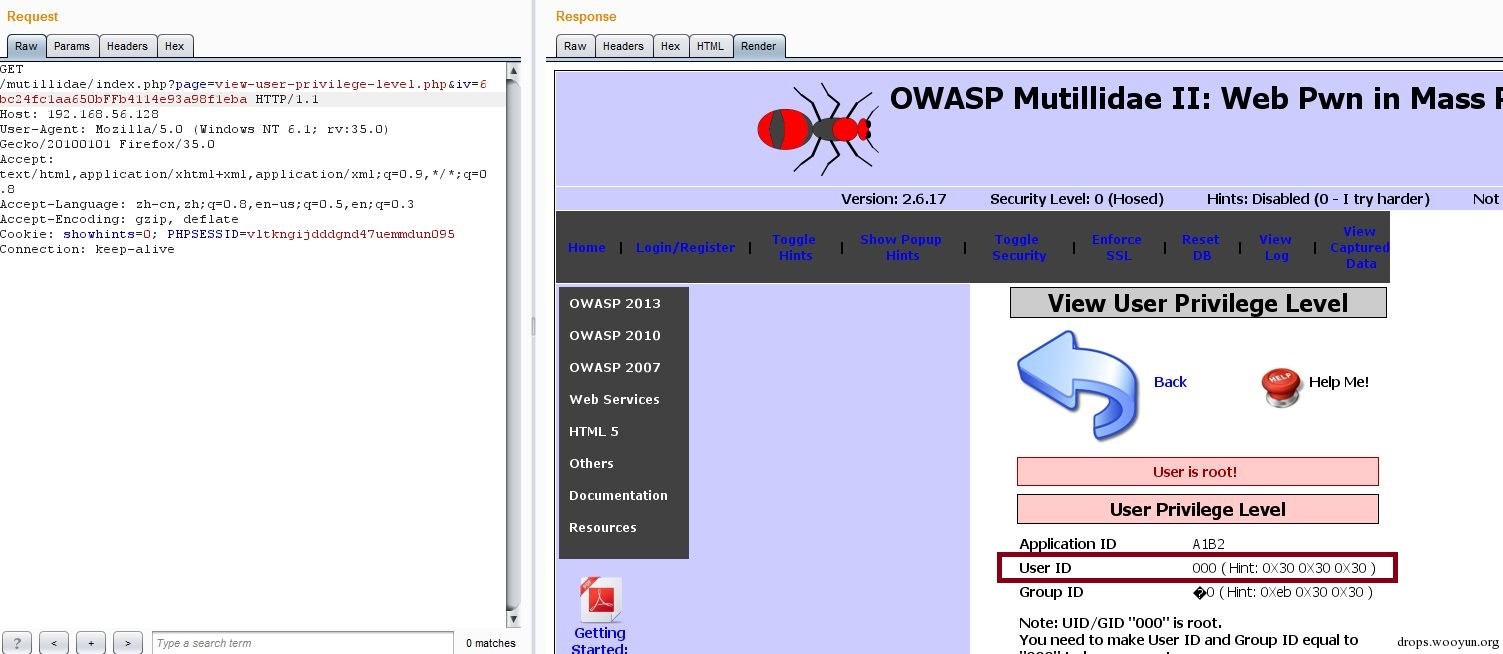This screenshot has height=654, width=1503.
Task: Go to previous search match
Action: point(54,643)
